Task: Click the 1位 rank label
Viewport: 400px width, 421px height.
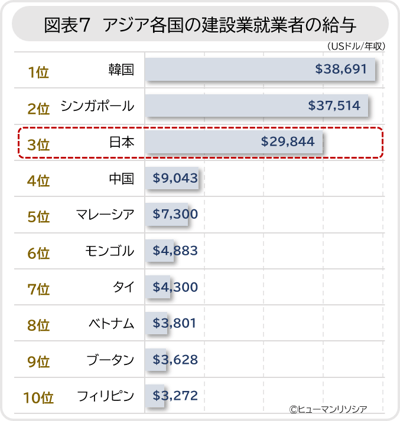Action: tap(39, 72)
